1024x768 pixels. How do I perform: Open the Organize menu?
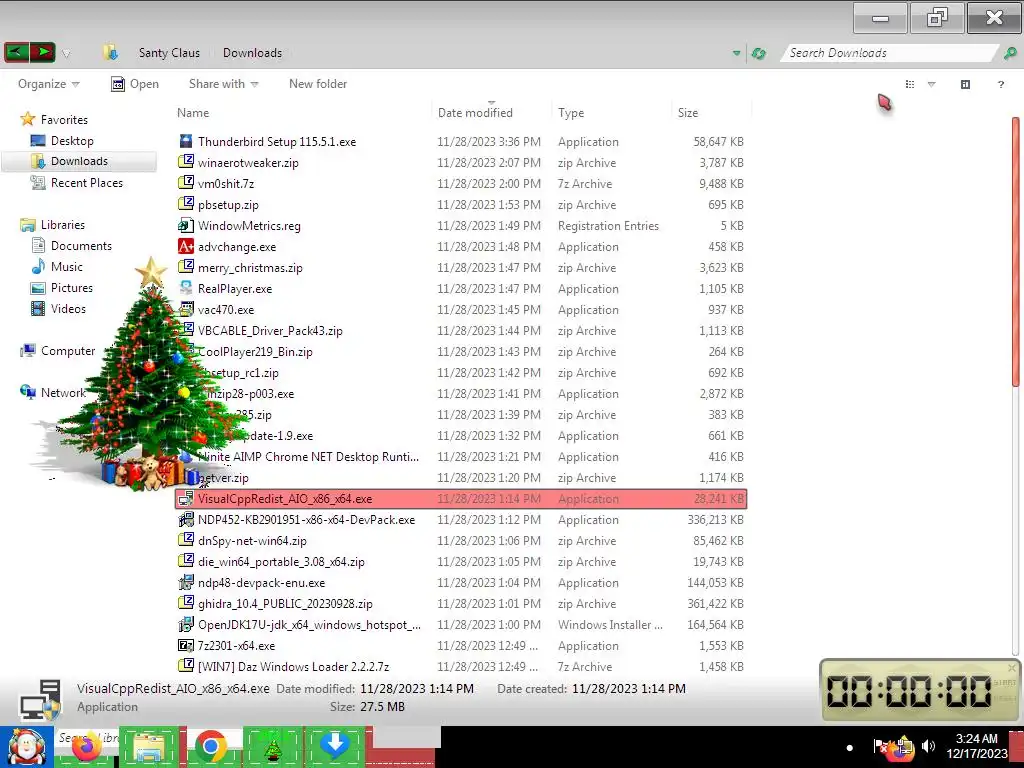pyautogui.click(x=48, y=84)
